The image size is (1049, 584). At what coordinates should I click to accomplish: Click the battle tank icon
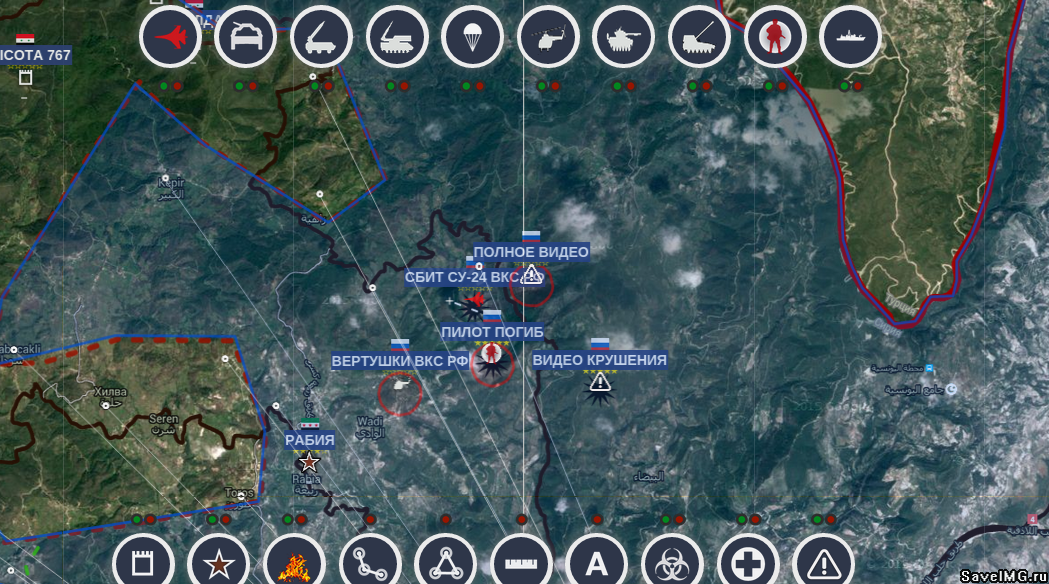(623, 38)
